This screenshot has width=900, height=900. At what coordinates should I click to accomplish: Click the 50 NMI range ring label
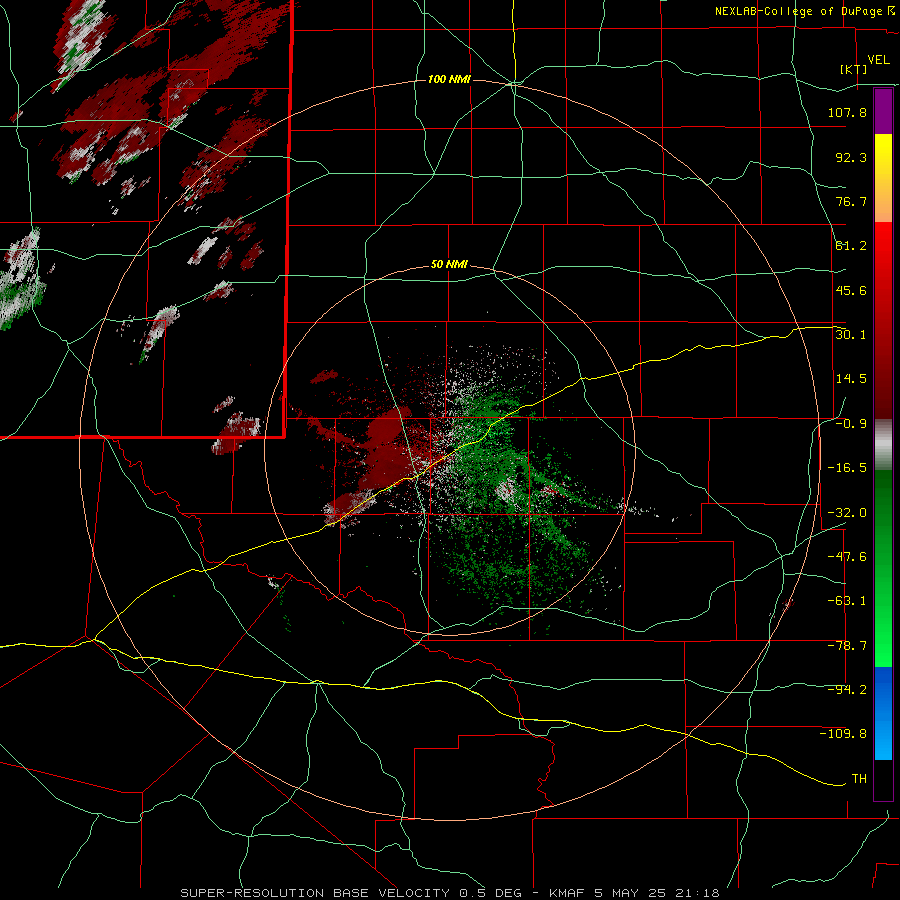pos(449,265)
